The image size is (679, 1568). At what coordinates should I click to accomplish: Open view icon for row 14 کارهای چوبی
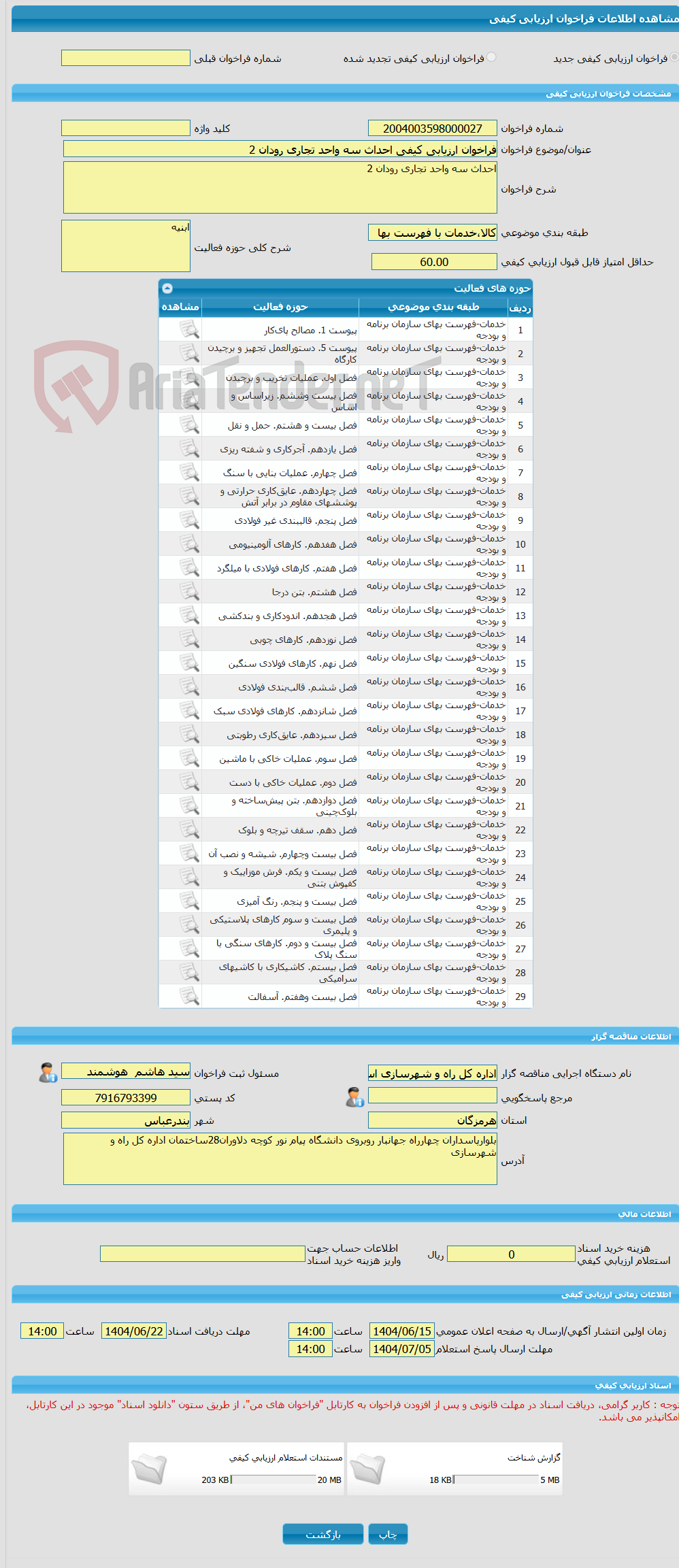(189, 639)
